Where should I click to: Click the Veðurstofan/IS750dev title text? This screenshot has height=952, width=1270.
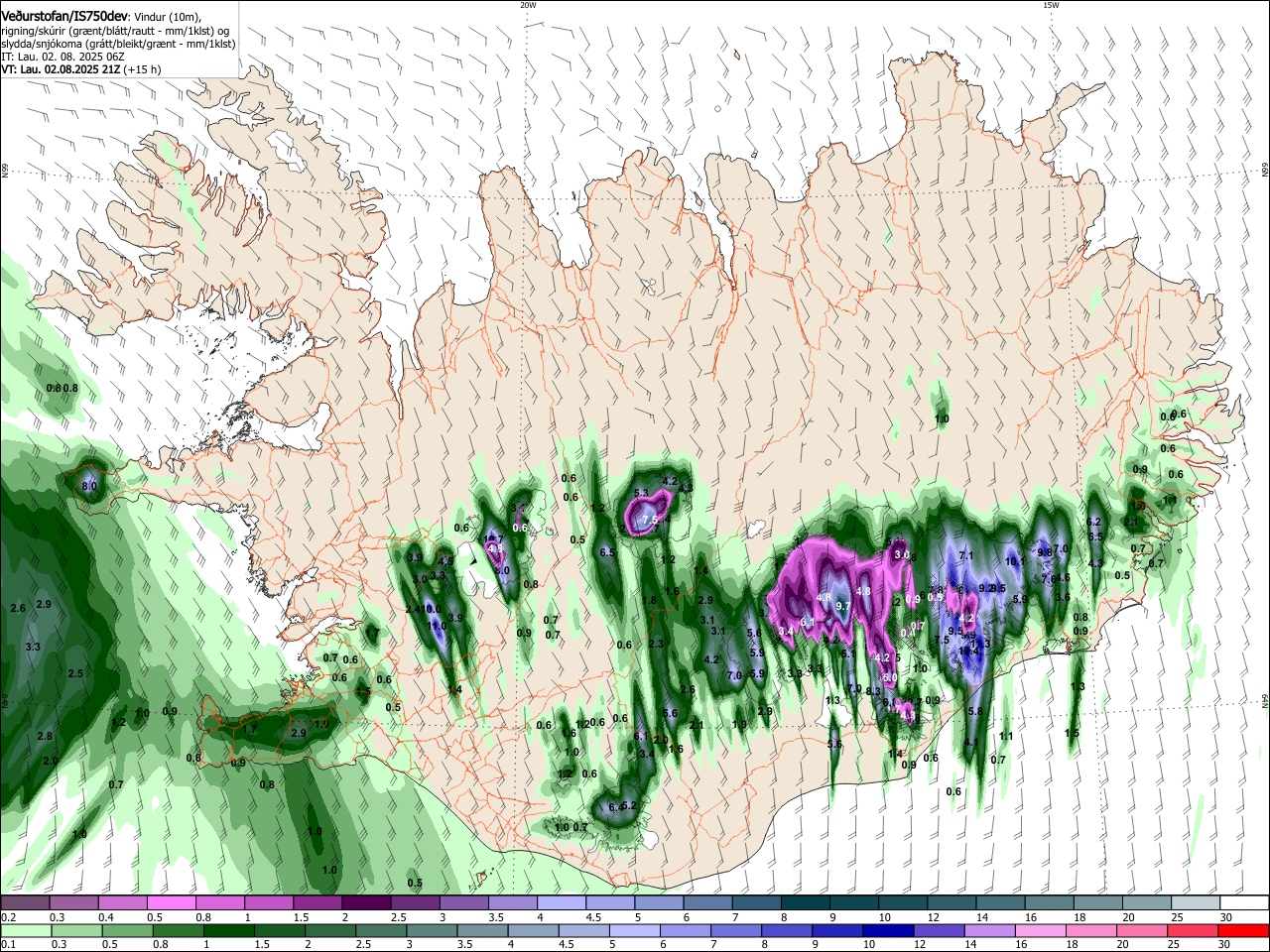(65, 16)
